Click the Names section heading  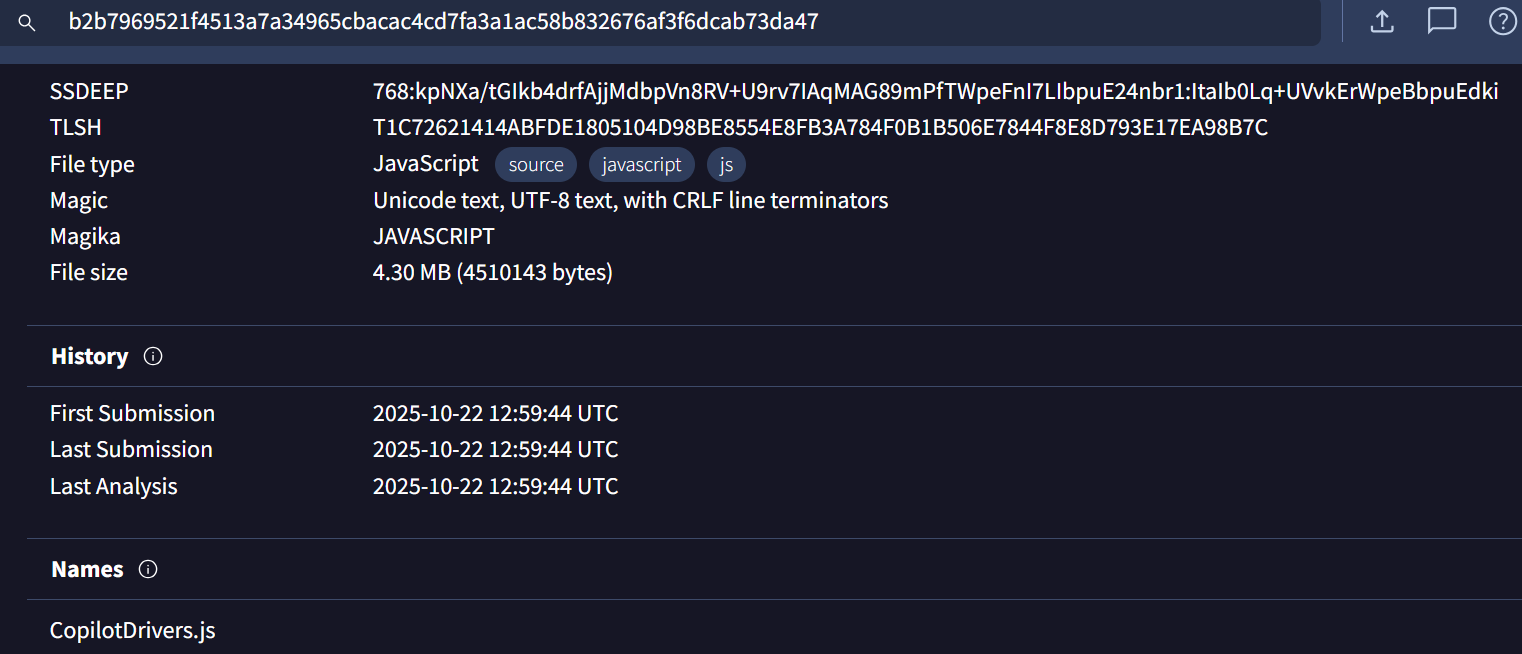[87, 569]
